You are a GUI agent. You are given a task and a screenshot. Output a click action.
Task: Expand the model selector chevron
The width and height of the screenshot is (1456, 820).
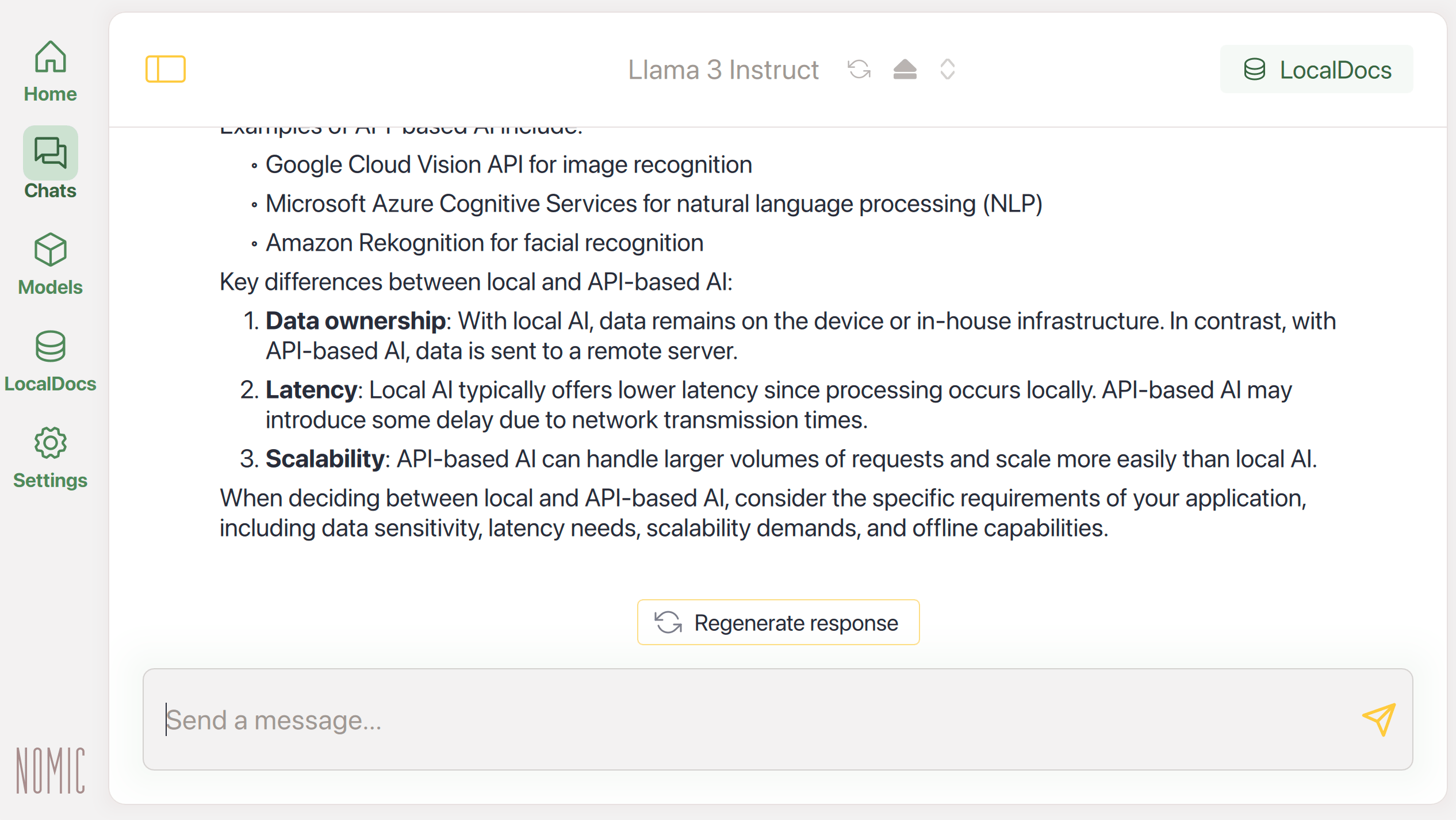point(948,70)
